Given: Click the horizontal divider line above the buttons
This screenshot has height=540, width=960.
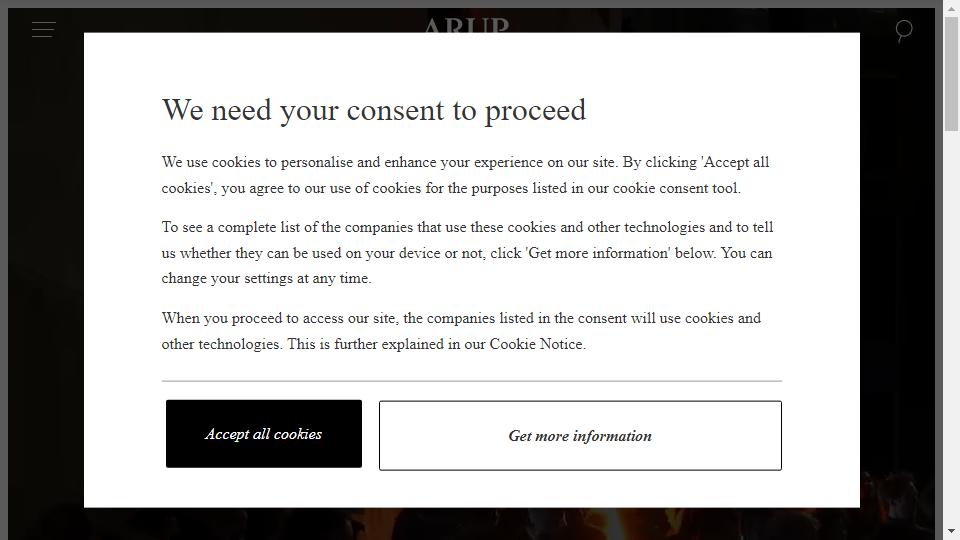Looking at the screenshot, I should pyautogui.click(x=471, y=381).
